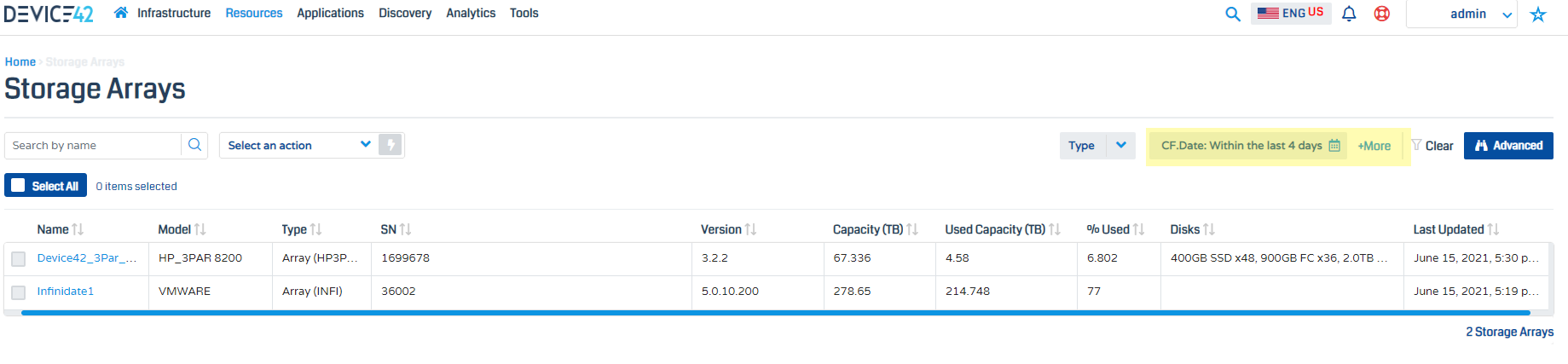Open calendar icon in CF.Date filter
Image resolution: width=1568 pixels, height=364 pixels.
click(1334, 146)
